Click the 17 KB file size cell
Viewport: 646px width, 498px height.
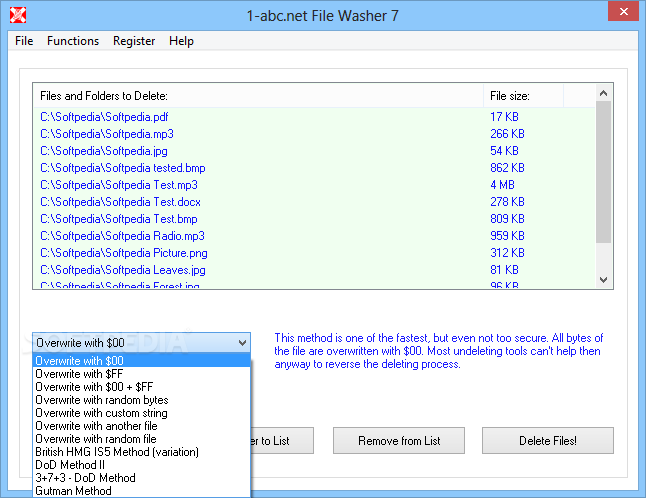pos(504,117)
